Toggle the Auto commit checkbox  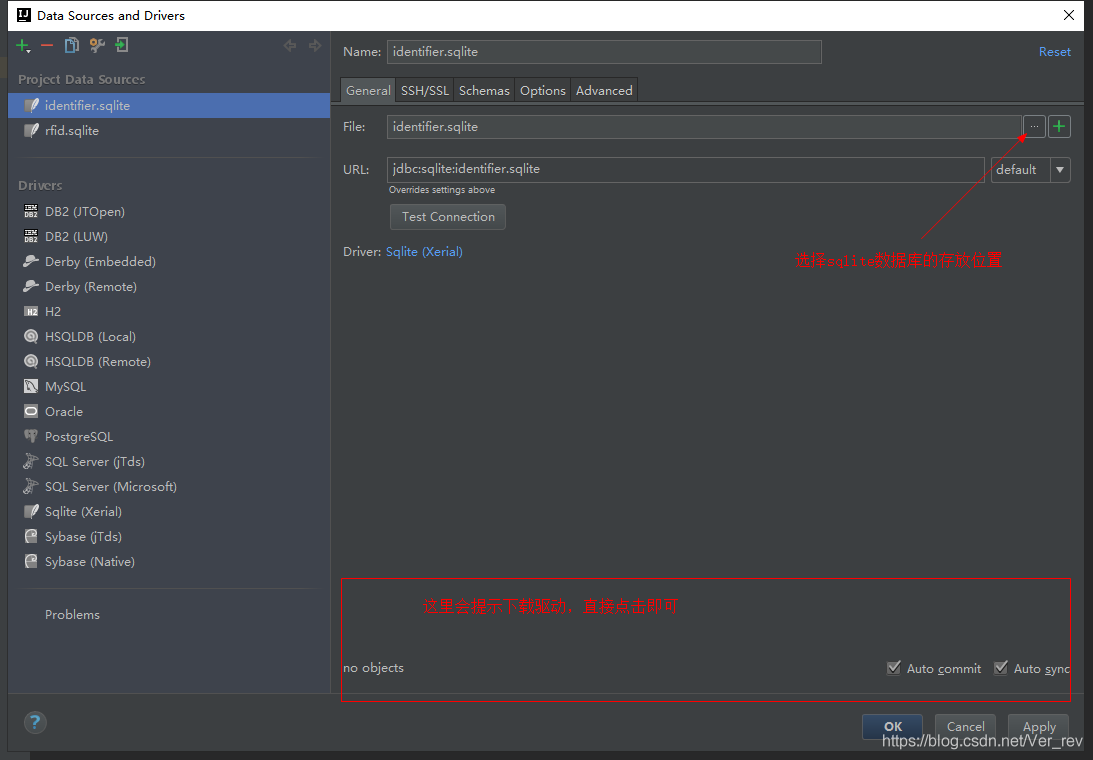[894, 668]
